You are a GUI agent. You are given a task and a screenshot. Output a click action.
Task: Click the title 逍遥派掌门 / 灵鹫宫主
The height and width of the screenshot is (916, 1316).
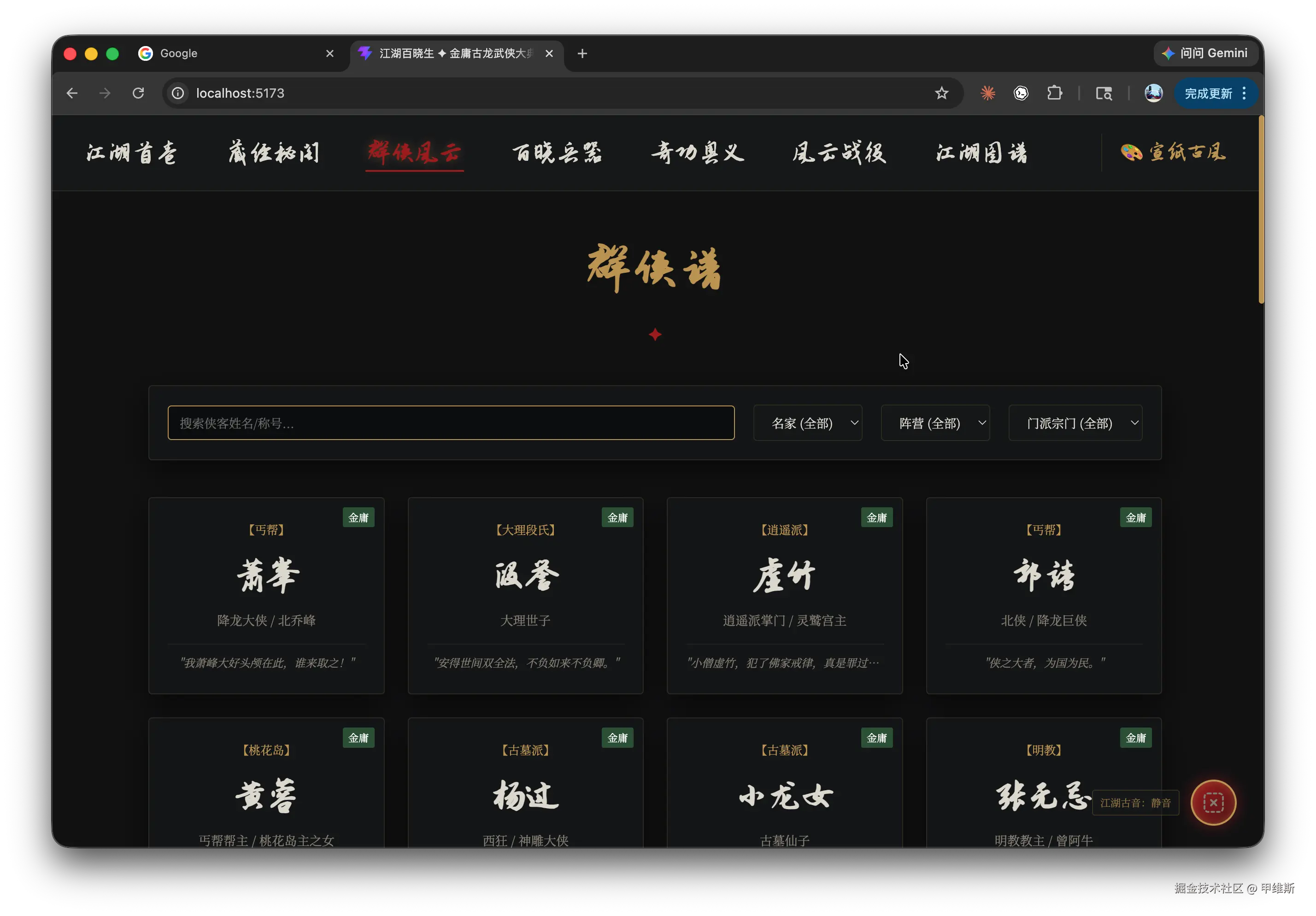point(785,620)
